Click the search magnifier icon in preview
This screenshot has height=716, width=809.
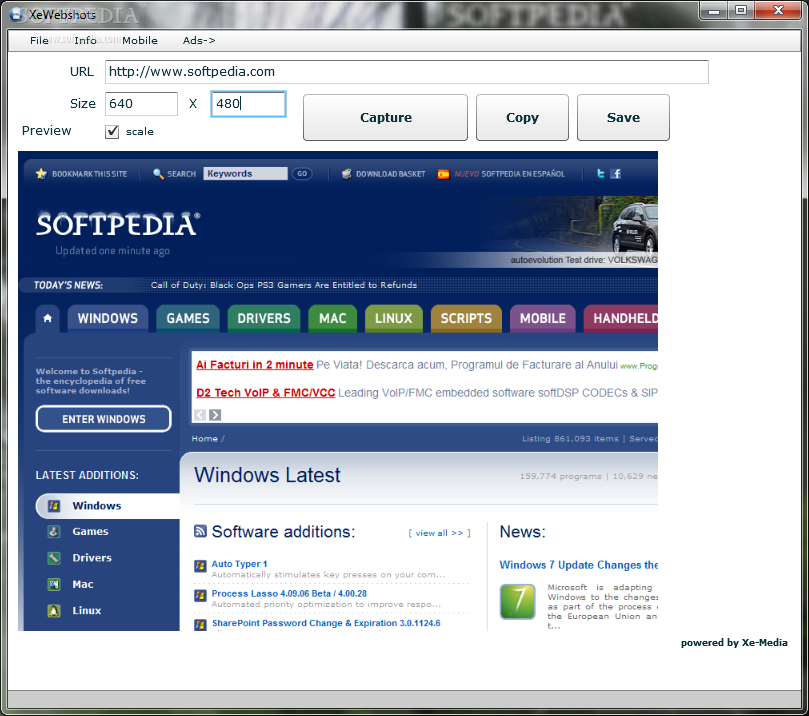158,174
